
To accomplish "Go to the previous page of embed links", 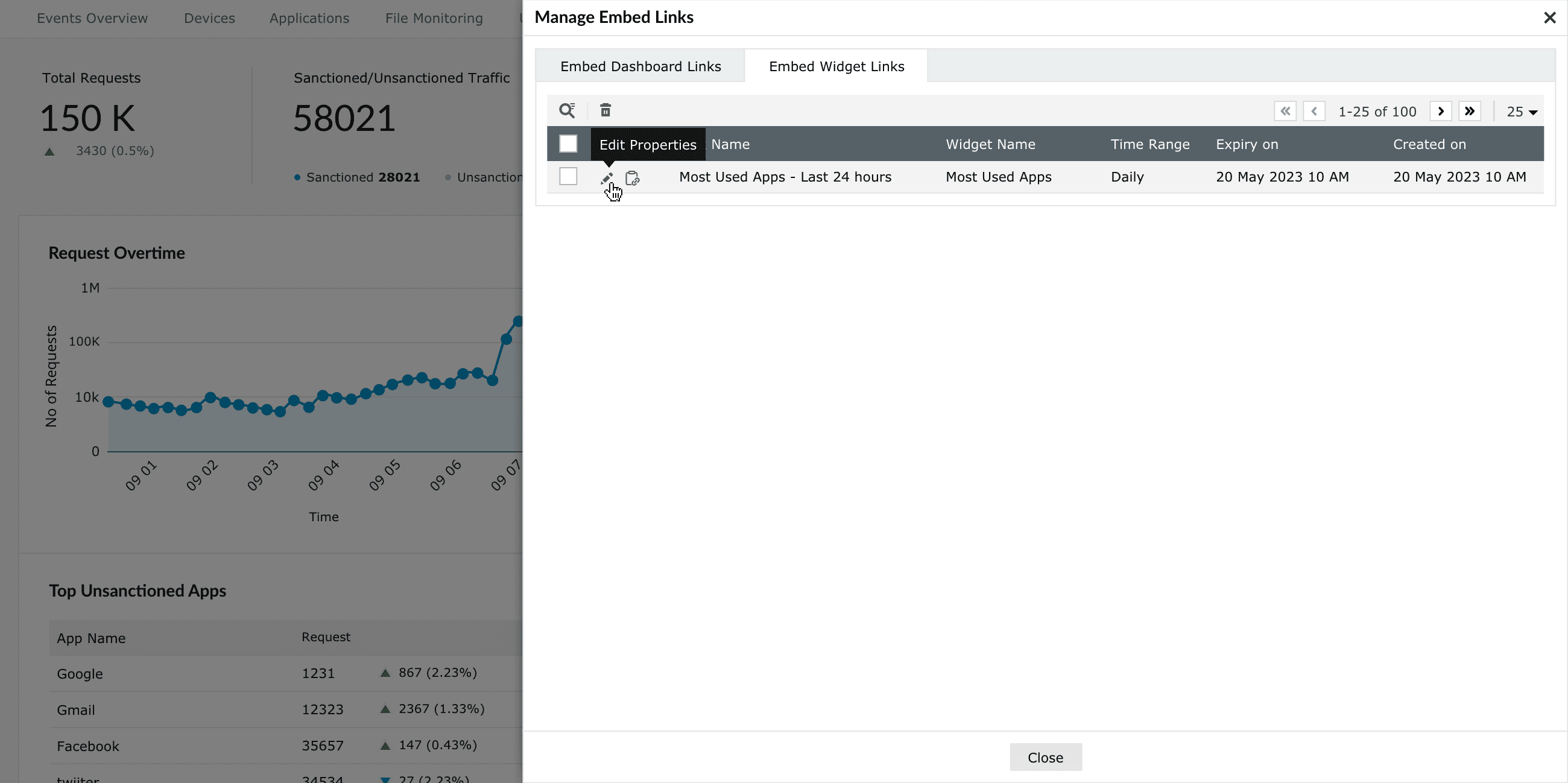I will [1315, 111].
